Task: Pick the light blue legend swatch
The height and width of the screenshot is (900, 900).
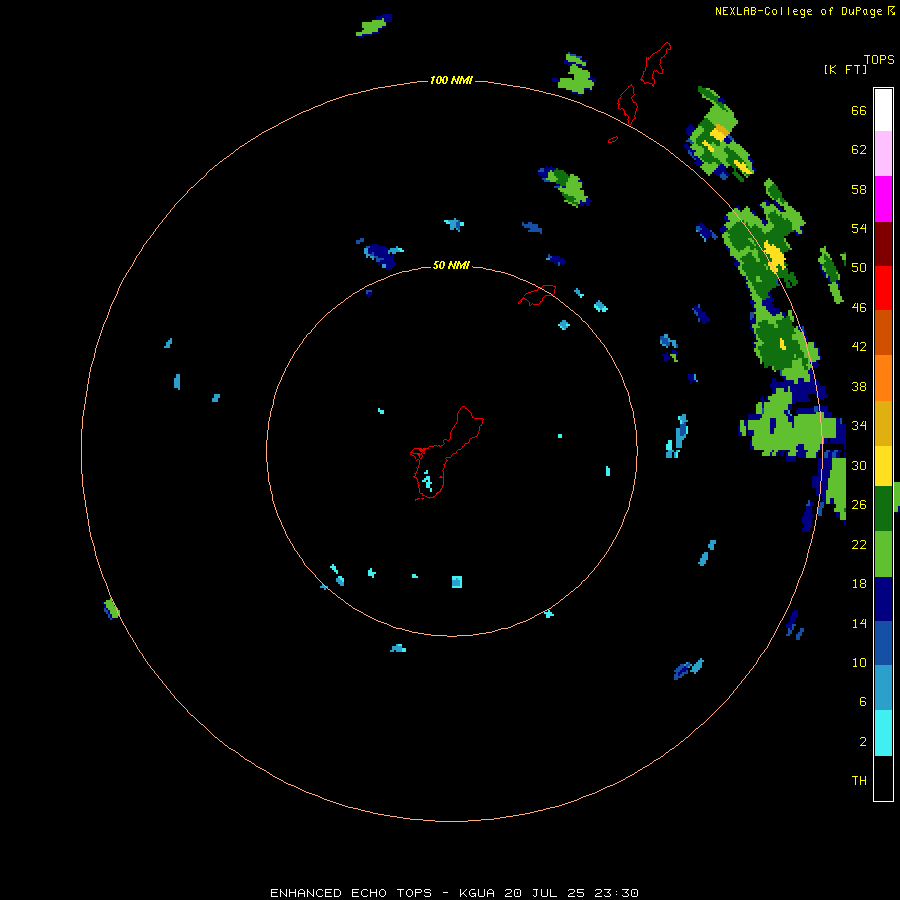Action: [x=883, y=688]
